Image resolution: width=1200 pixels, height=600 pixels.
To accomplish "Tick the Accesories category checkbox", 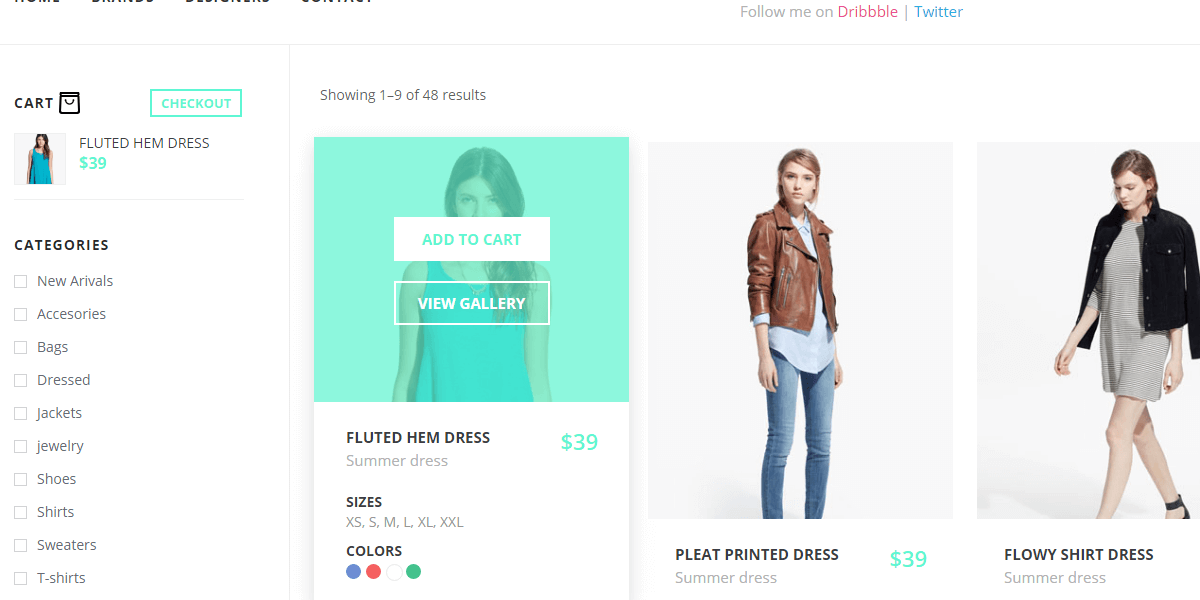I will click(x=20, y=315).
